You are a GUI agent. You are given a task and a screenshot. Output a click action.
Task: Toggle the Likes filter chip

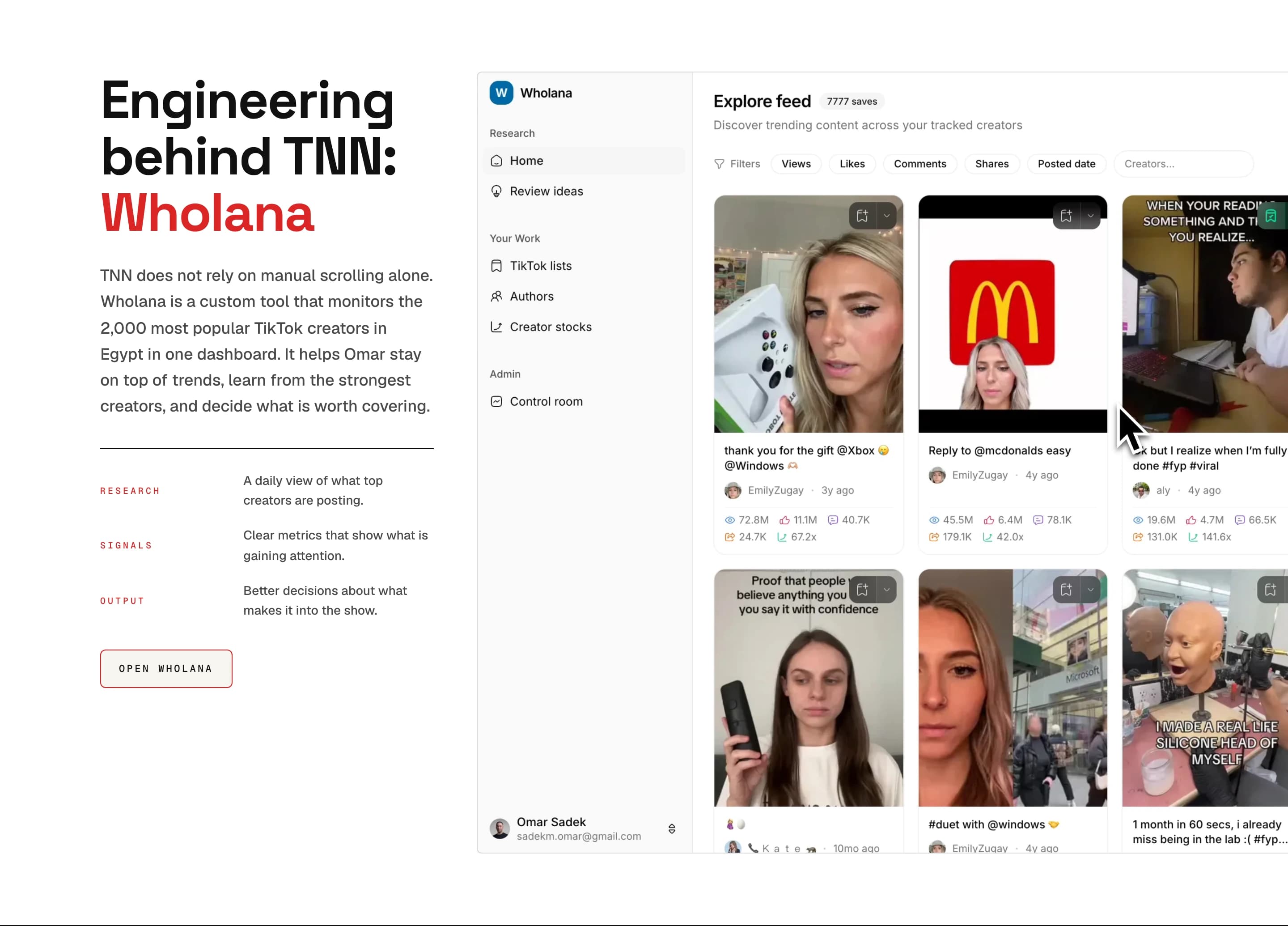(x=852, y=164)
